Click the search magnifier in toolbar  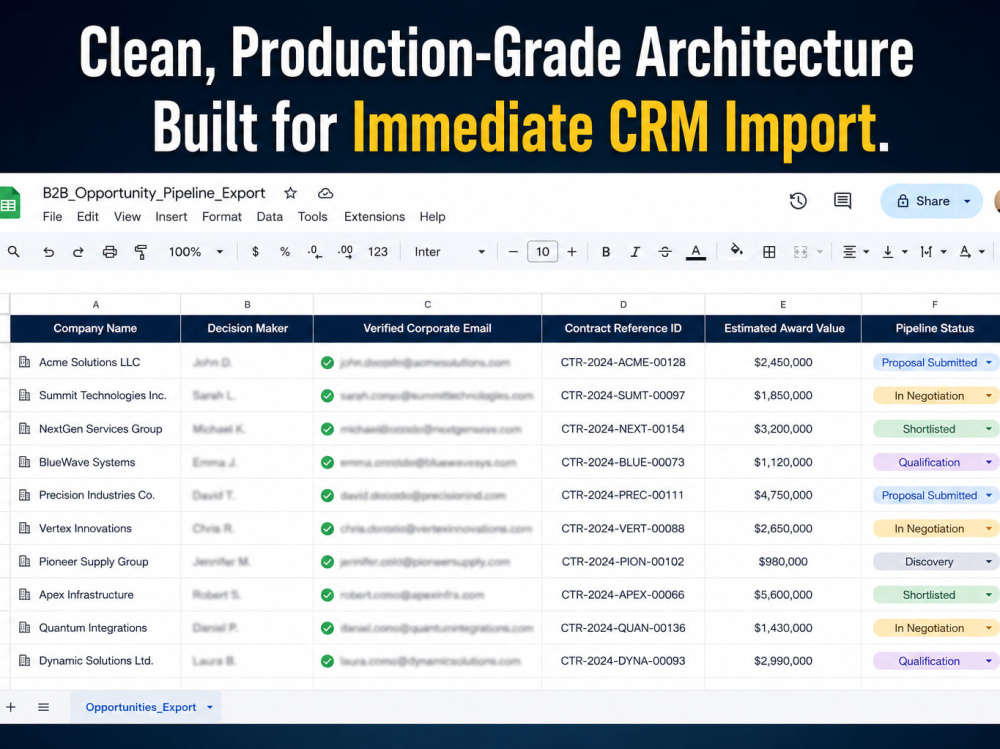click(13, 252)
